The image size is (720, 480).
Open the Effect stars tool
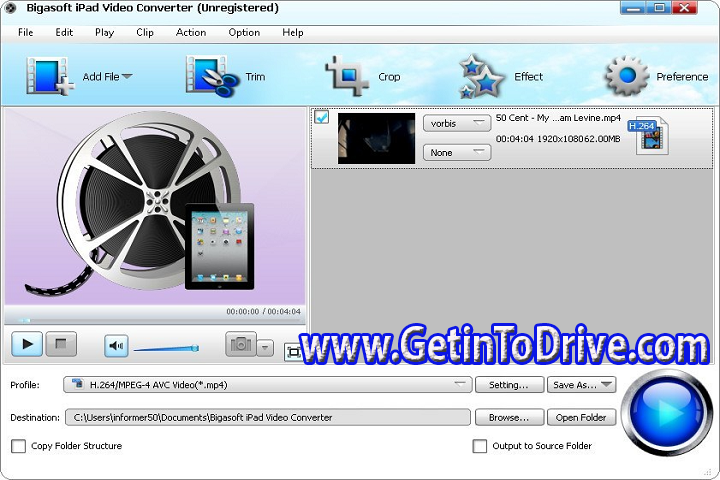click(501, 76)
